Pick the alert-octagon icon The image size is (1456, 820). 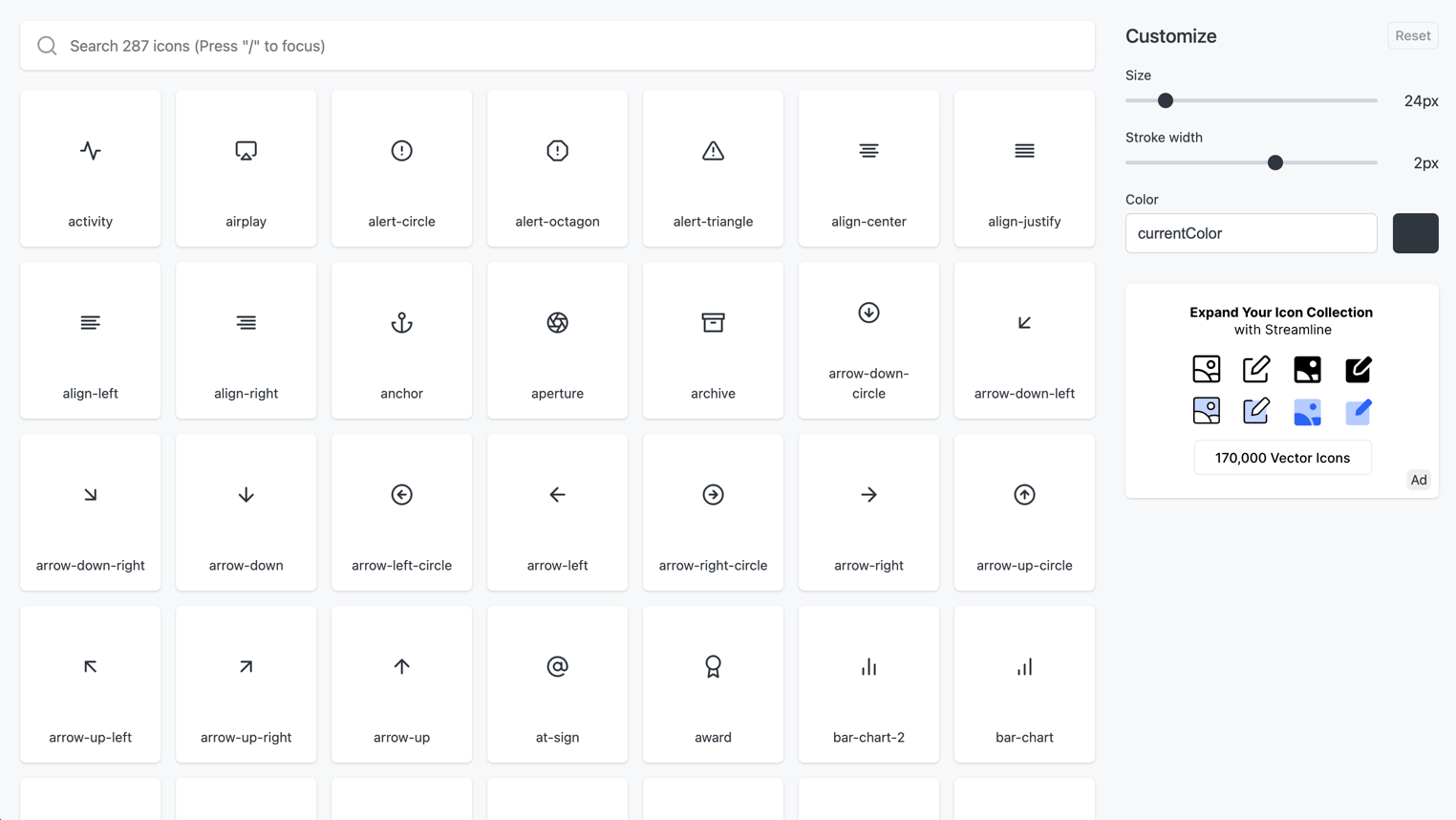557,168
